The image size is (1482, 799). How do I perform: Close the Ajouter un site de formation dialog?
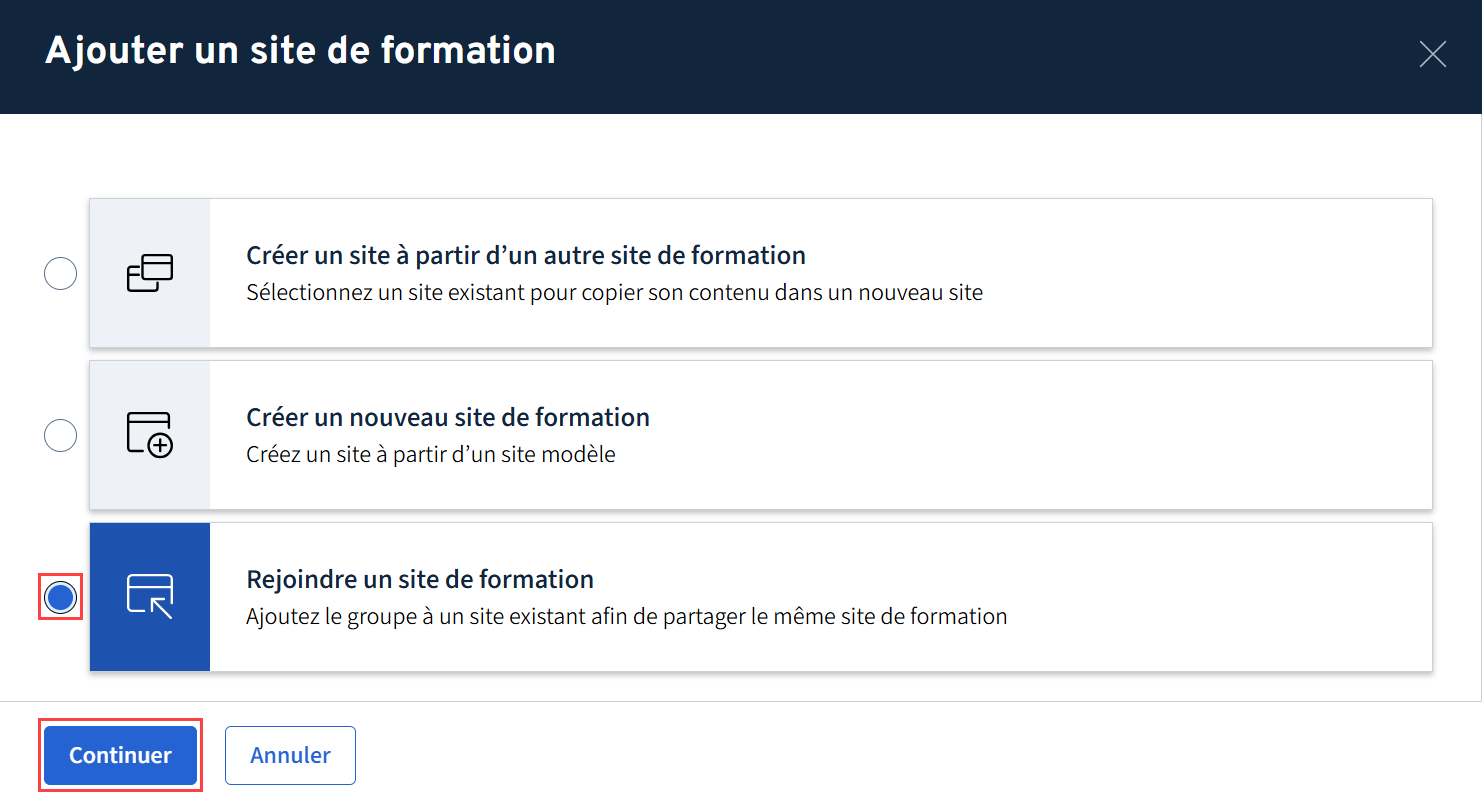point(1432,54)
